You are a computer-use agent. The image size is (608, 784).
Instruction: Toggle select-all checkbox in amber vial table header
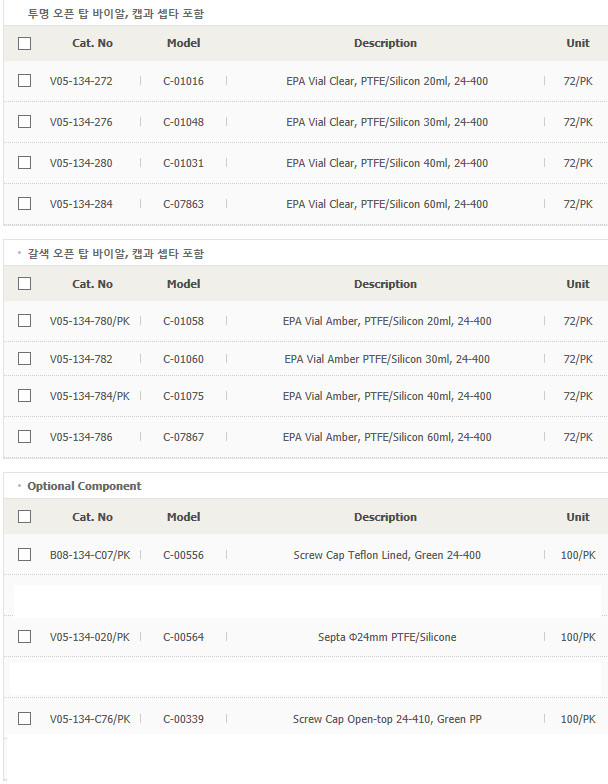(x=24, y=284)
